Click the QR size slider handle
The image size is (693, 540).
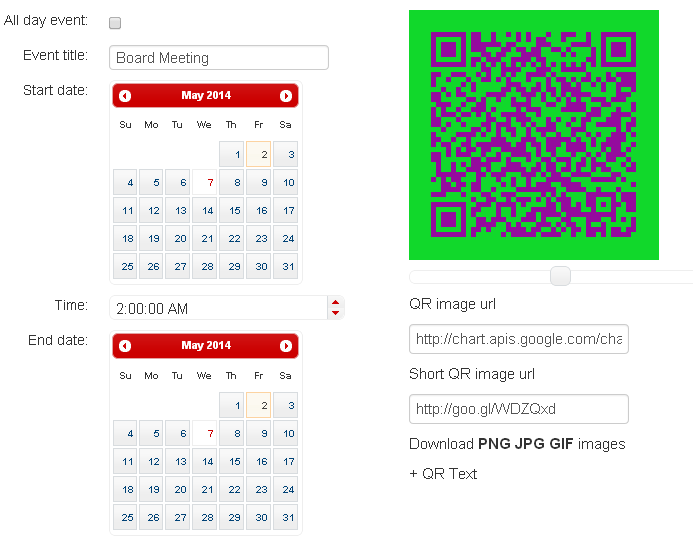(561, 276)
